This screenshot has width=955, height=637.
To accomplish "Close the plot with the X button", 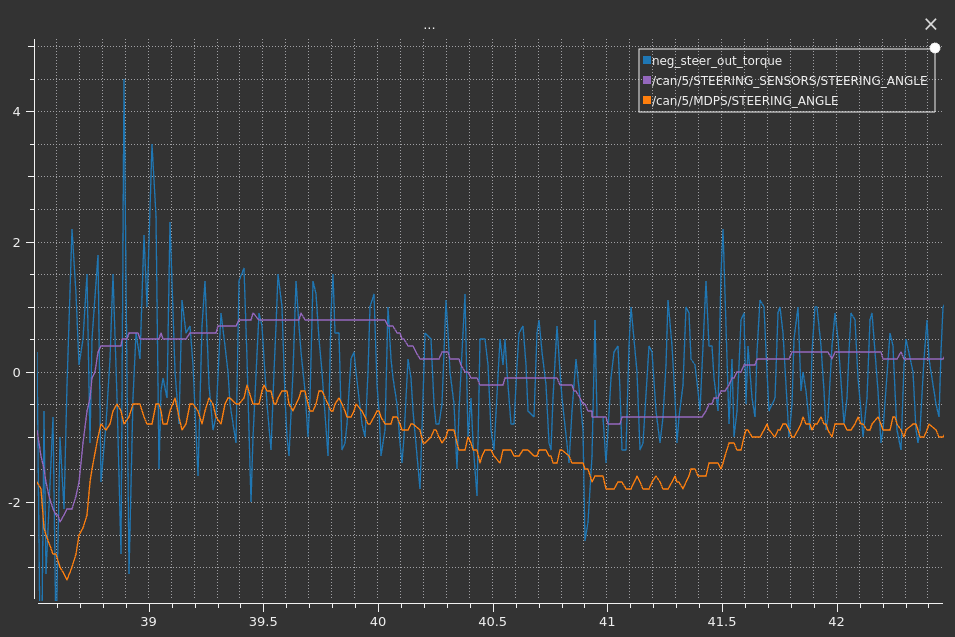I will click(x=930, y=24).
